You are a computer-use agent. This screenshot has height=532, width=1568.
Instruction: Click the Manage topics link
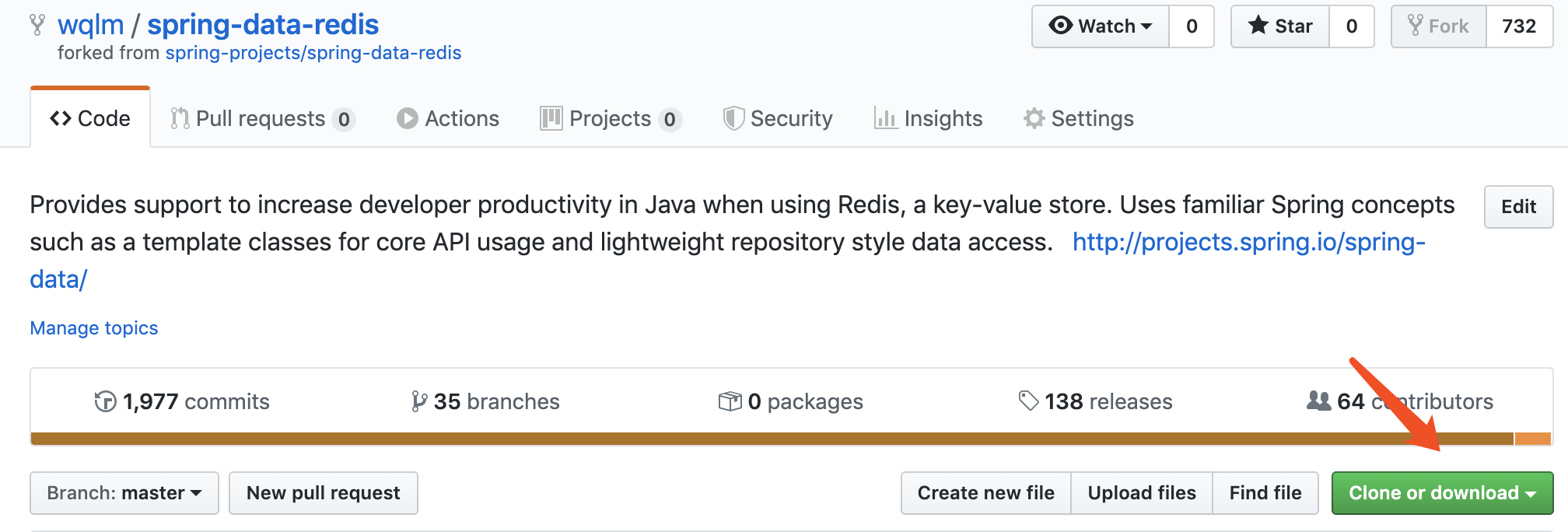click(x=94, y=328)
